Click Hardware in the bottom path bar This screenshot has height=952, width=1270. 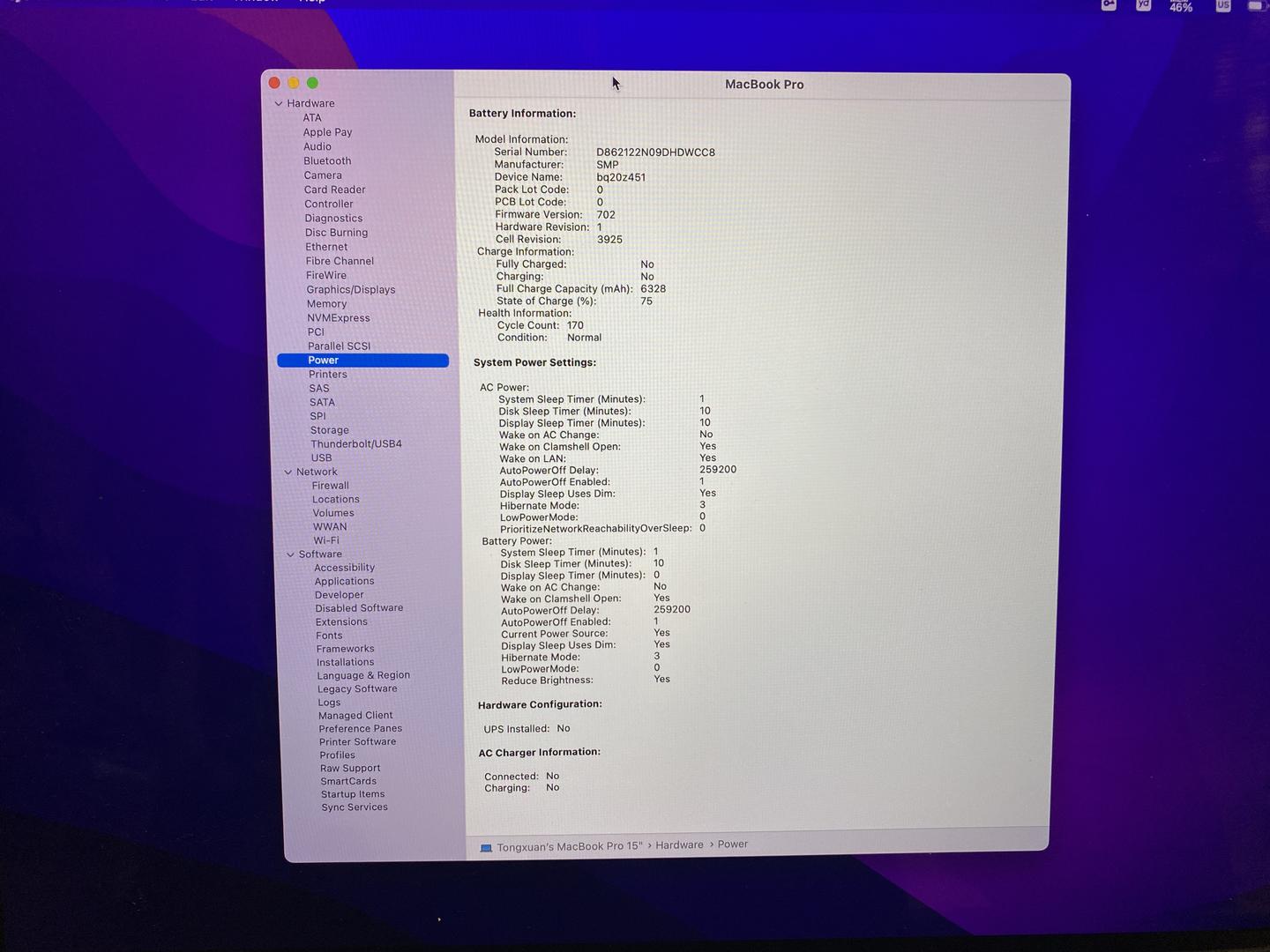[x=679, y=845]
